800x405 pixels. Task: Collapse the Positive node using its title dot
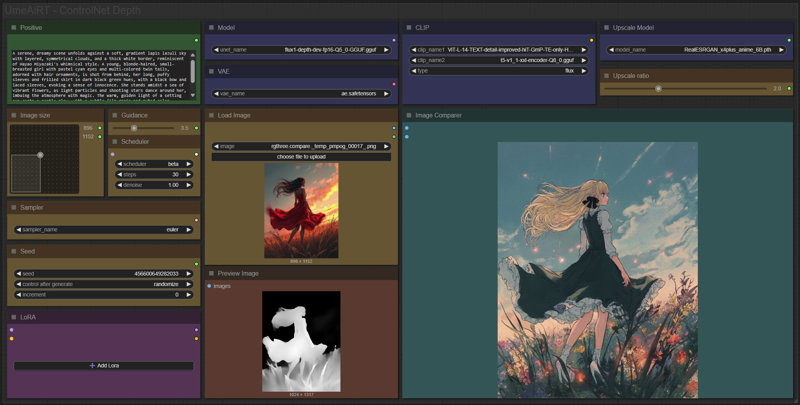[14, 28]
